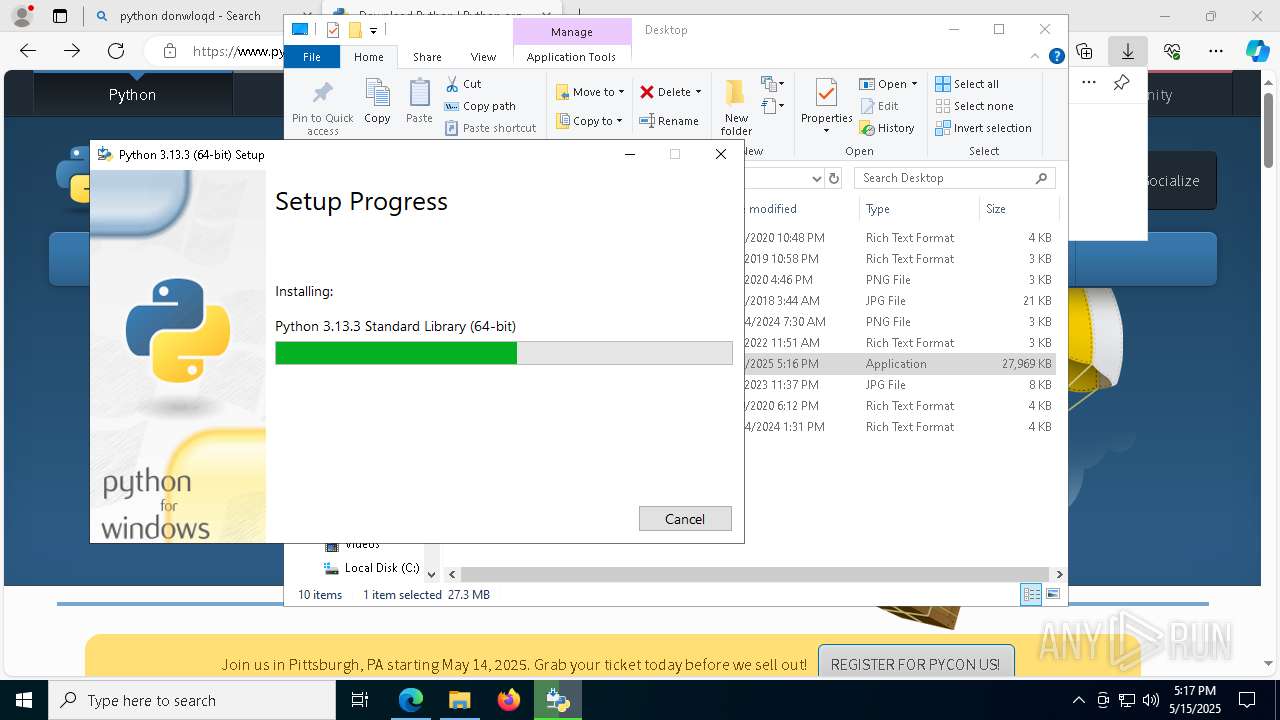Select the Manage contextual tab
The image size is (1280, 720).
[x=572, y=32]
